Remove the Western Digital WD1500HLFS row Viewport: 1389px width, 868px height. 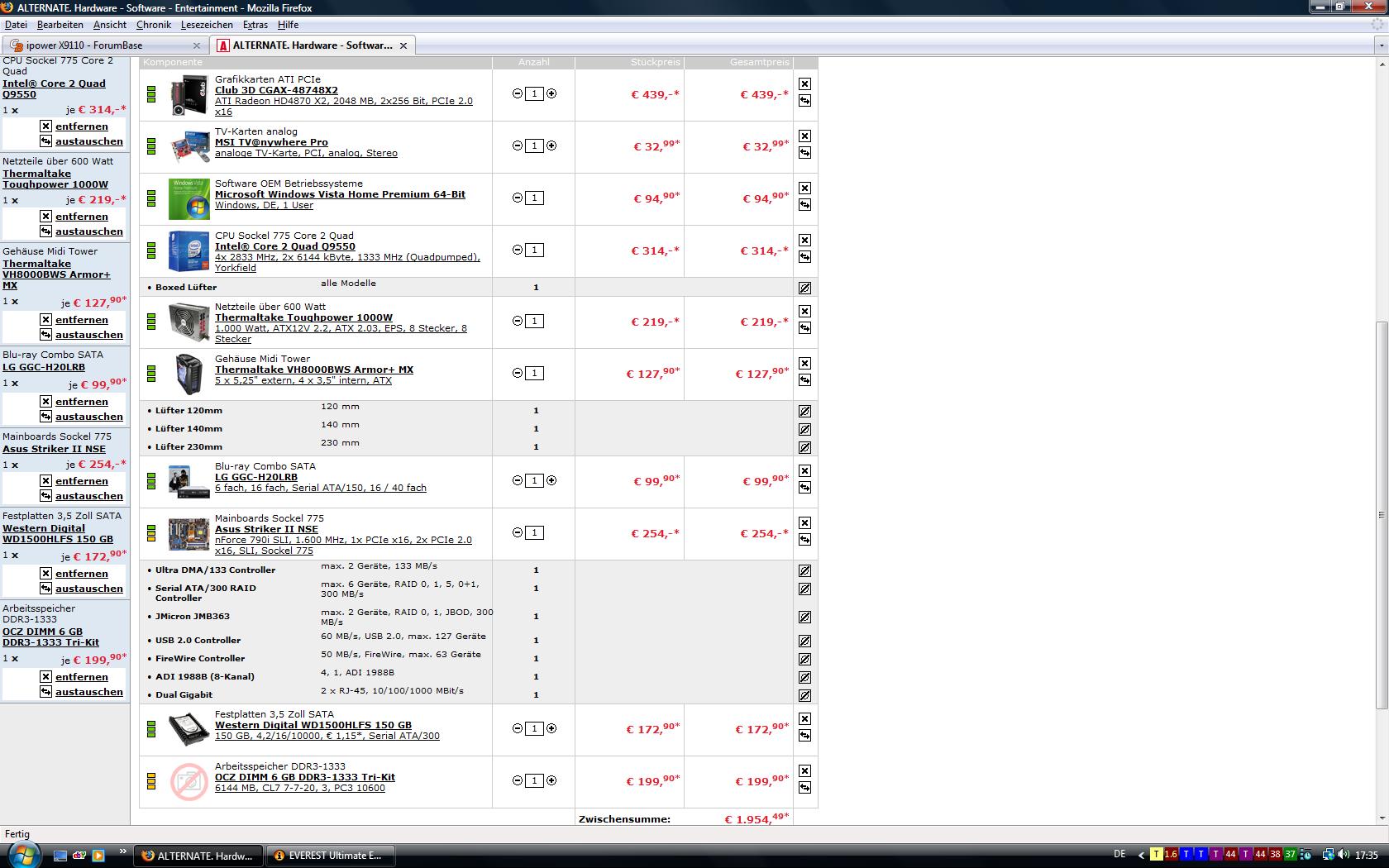(x=804, y=719)
